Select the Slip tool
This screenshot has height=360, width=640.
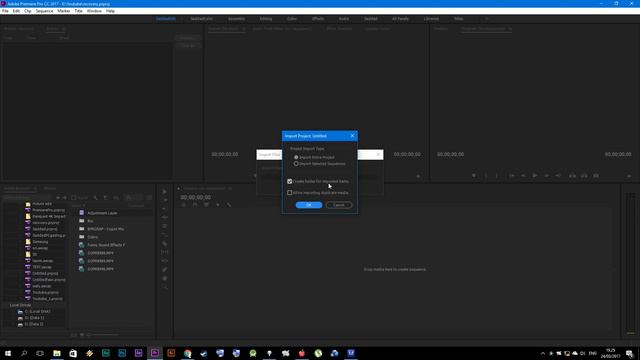(x=164, y=252)
